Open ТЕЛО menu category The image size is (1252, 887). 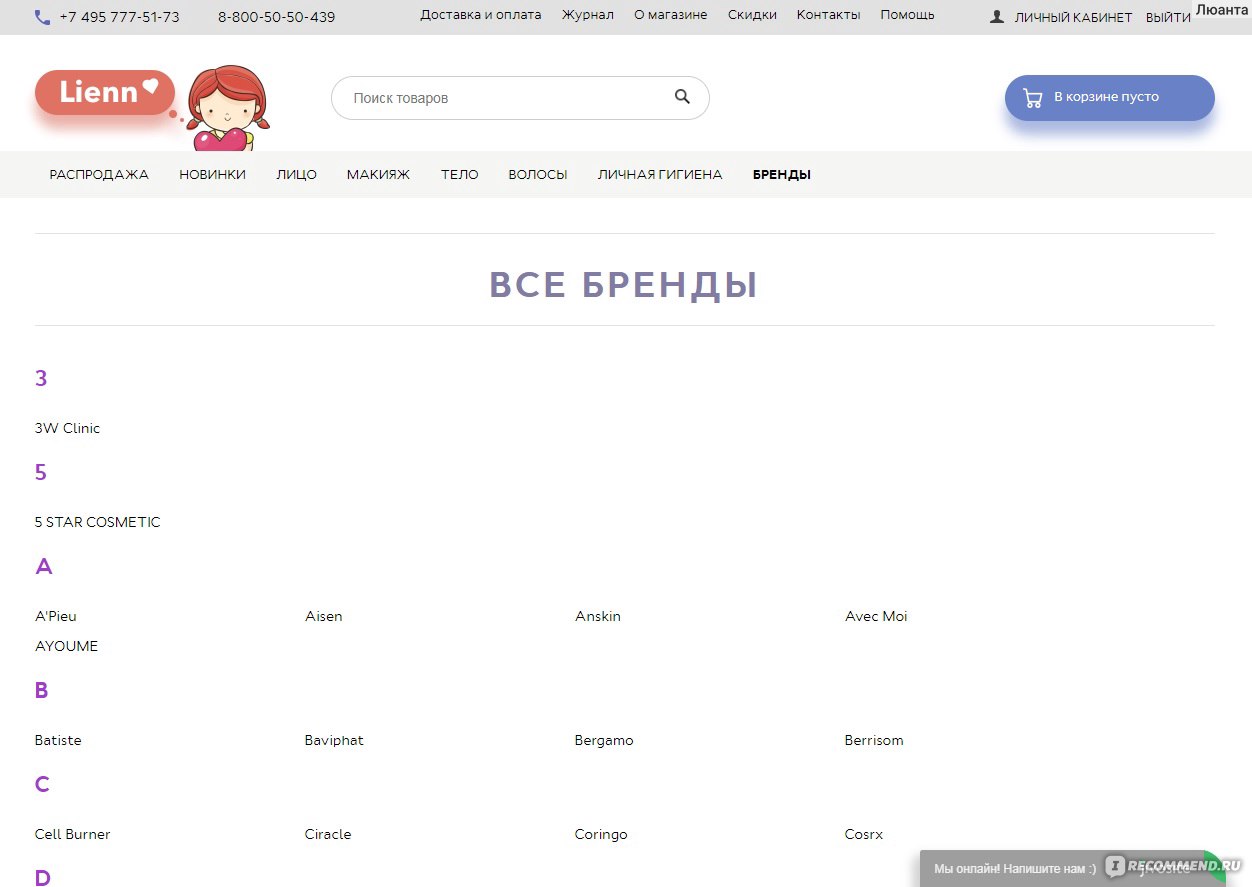pyautogui.click(x=460, y=175)
